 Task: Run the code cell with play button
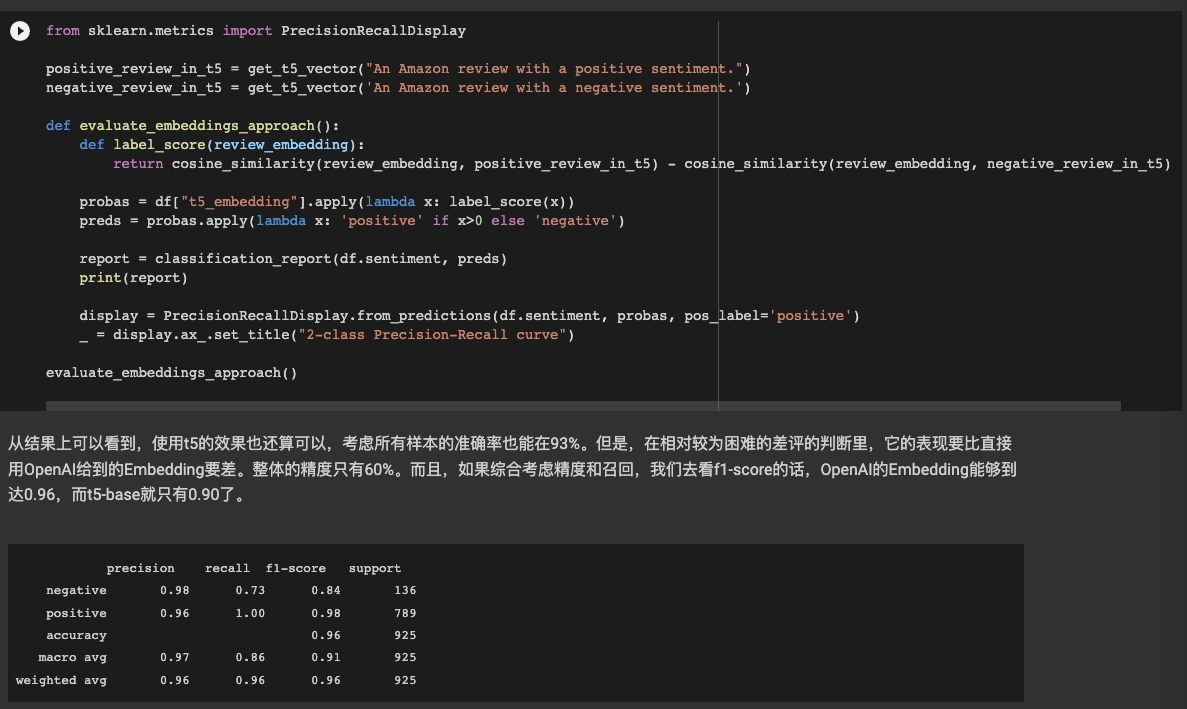tap(20, 31)
